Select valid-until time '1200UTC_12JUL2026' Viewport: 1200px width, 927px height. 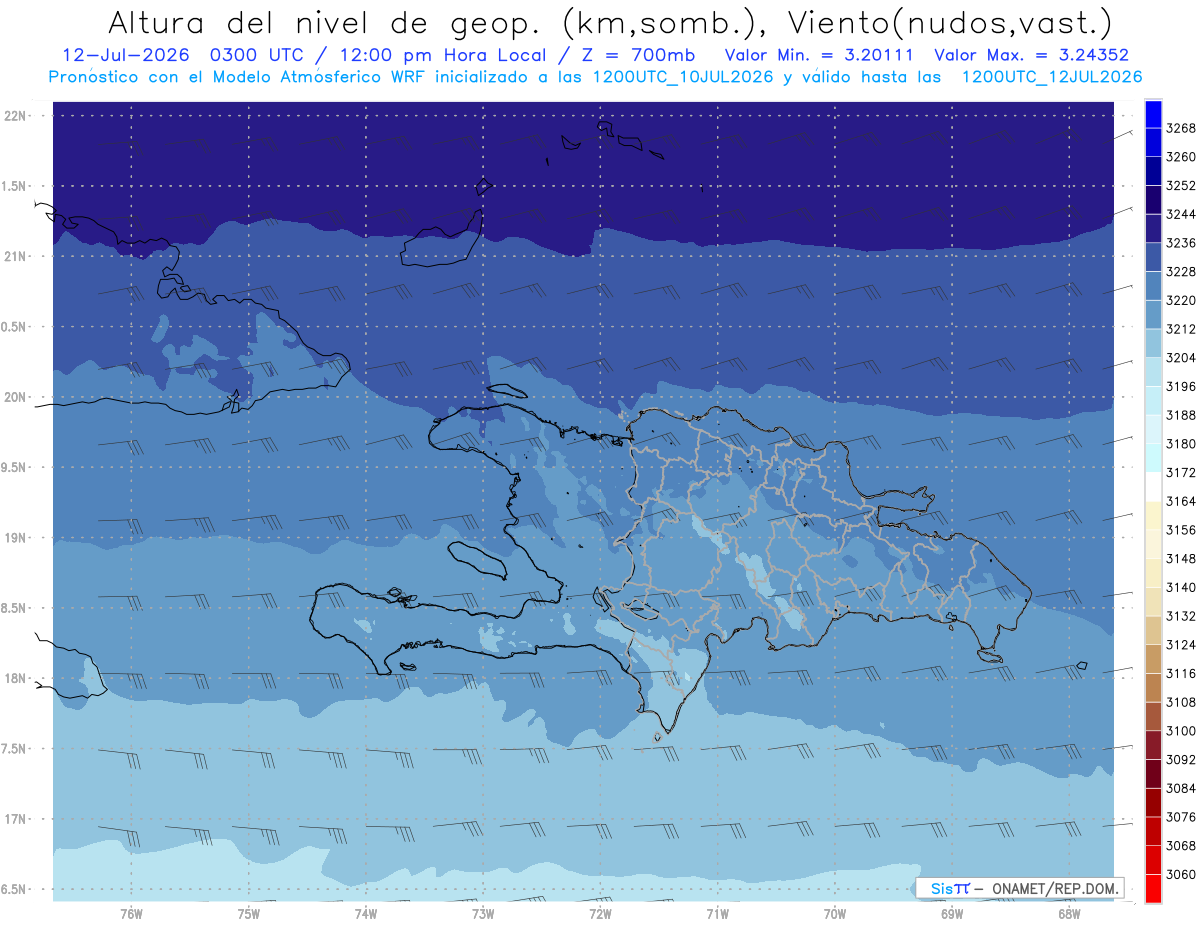pos(1052,77)
